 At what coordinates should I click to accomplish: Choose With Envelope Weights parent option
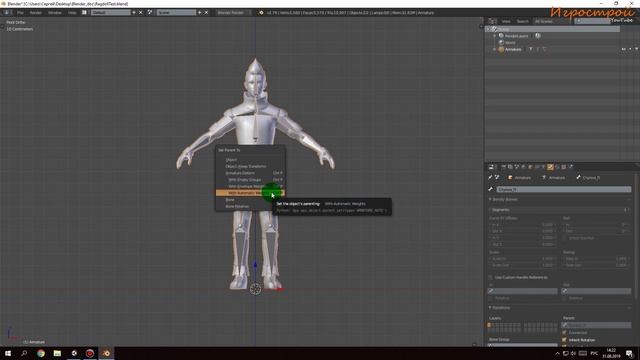pos(250,186)
